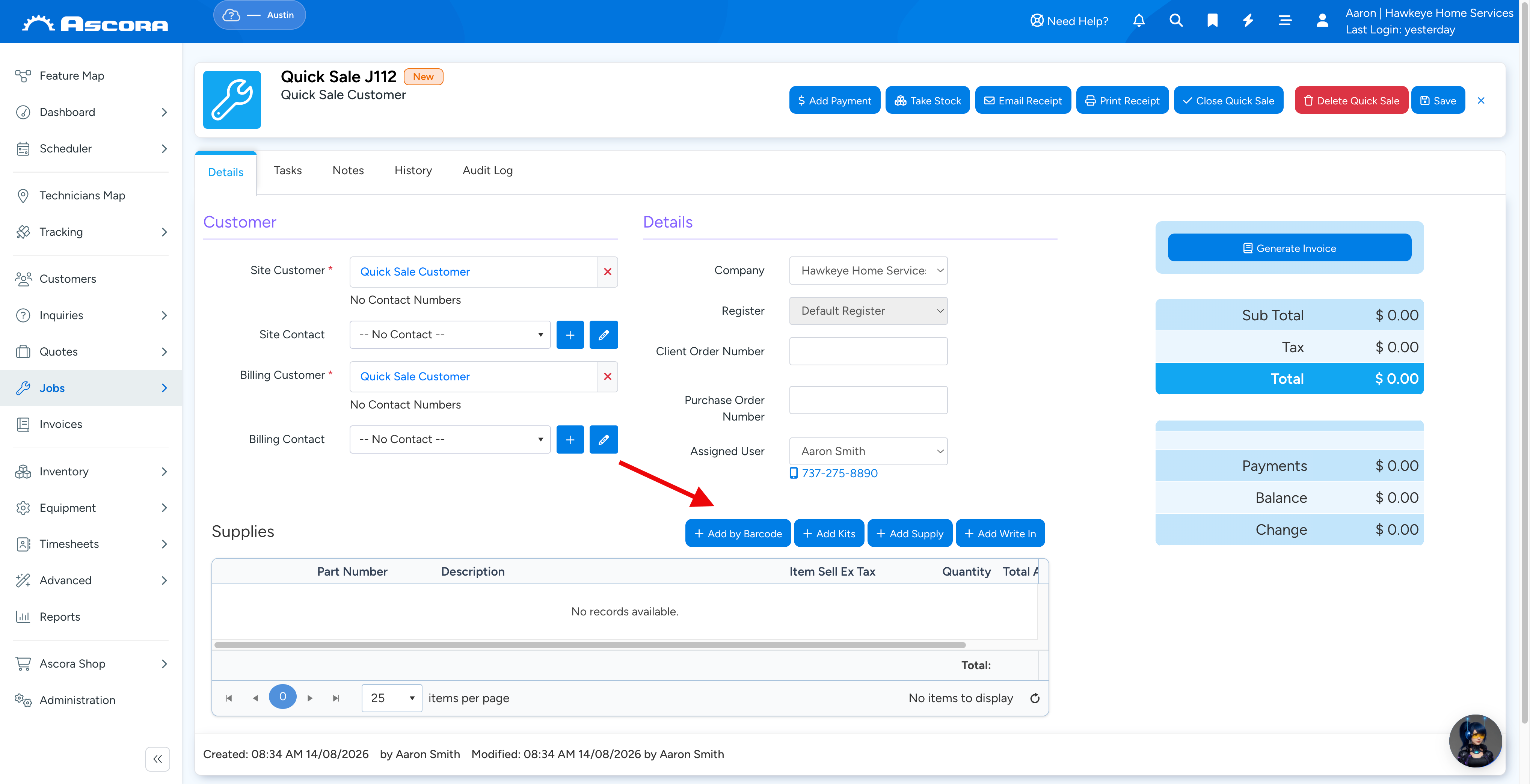Open the items per page dropdown
This screenshot has width=1530, height=784.
[391, 698]
